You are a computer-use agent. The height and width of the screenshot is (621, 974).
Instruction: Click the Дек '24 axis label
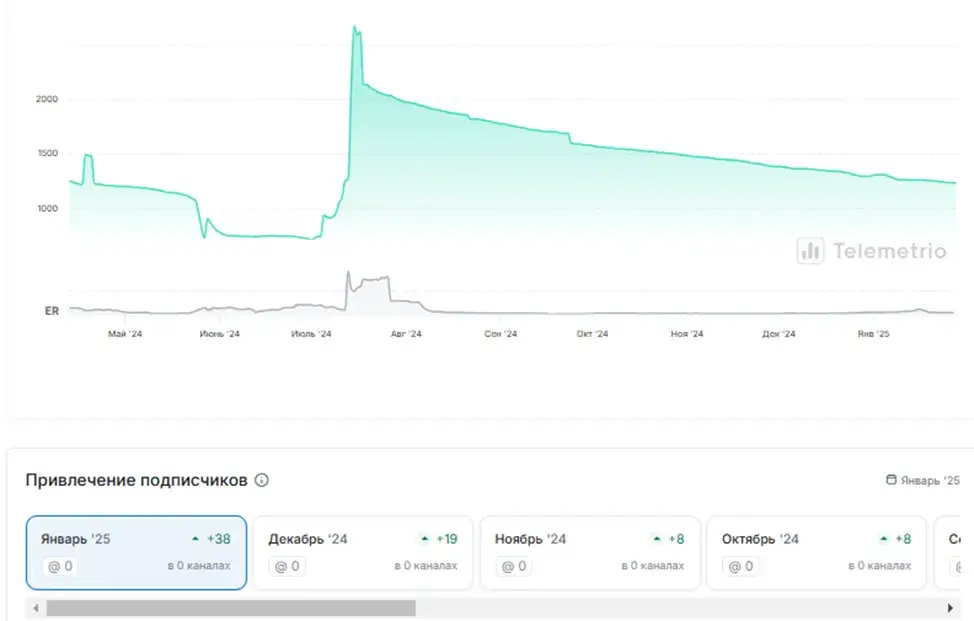coord(779,334)
